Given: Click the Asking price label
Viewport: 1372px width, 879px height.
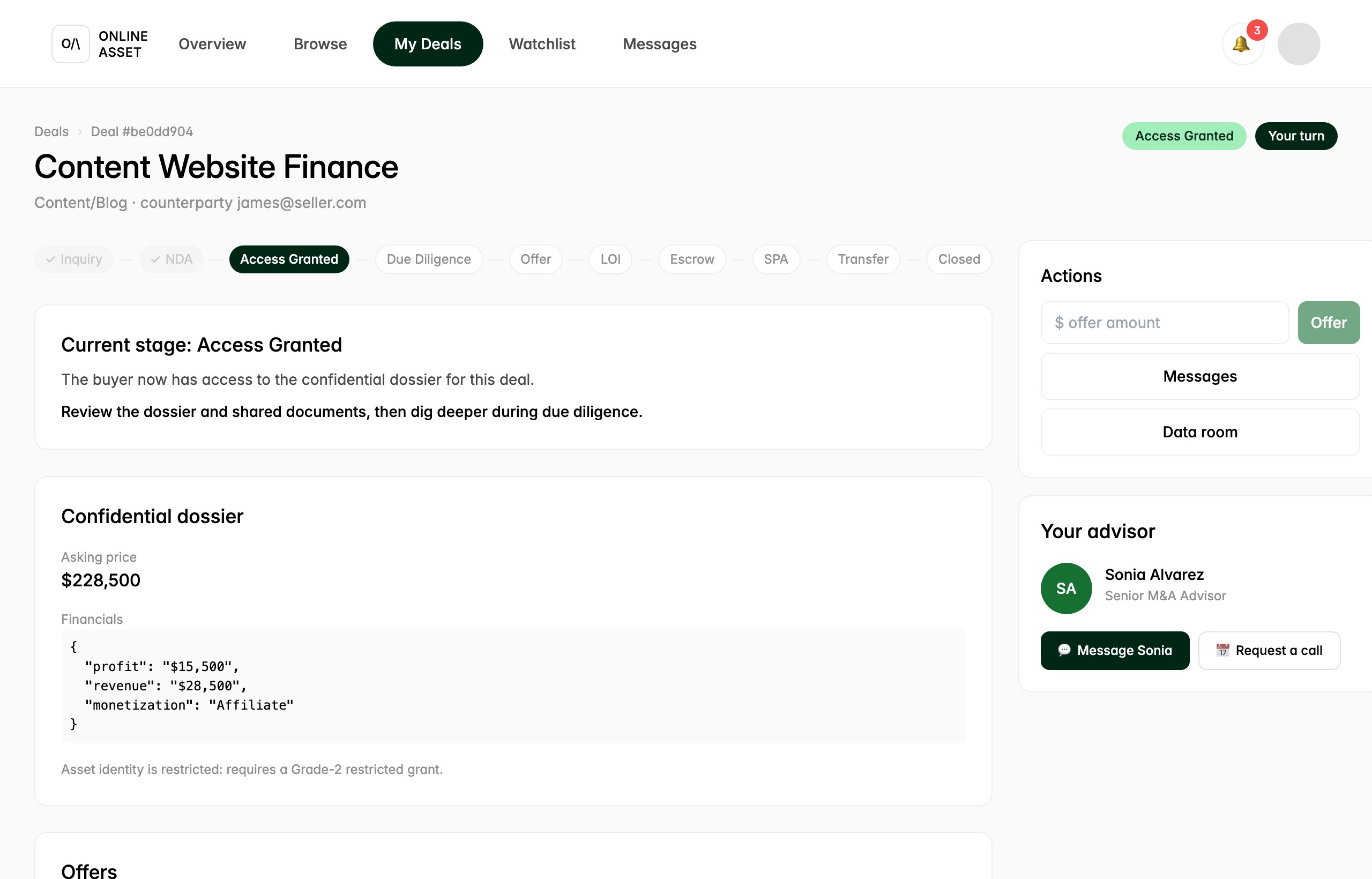Looking at the screenshot, I should click(99, 557).
